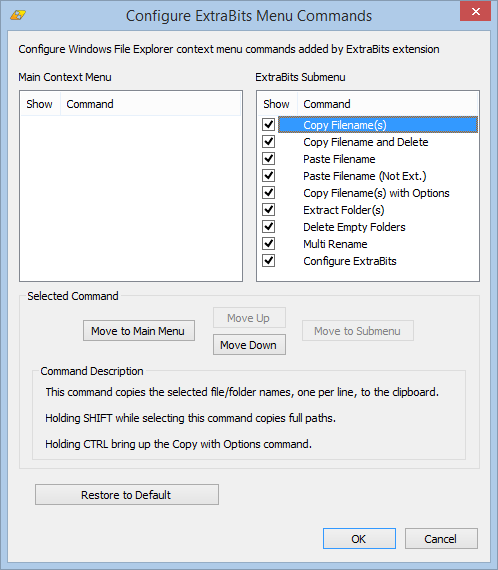
Task: Click the Move Down button
Action: [x=249, y=345]
